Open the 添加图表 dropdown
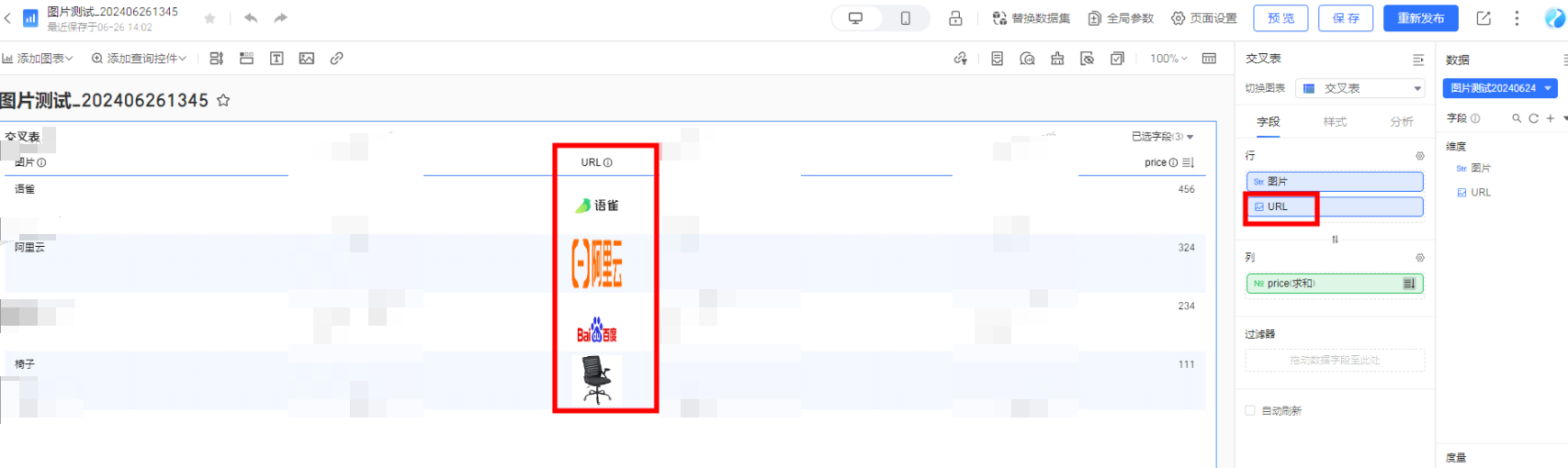The height and width of the screenshot is (468, 1568). [38, 59]
